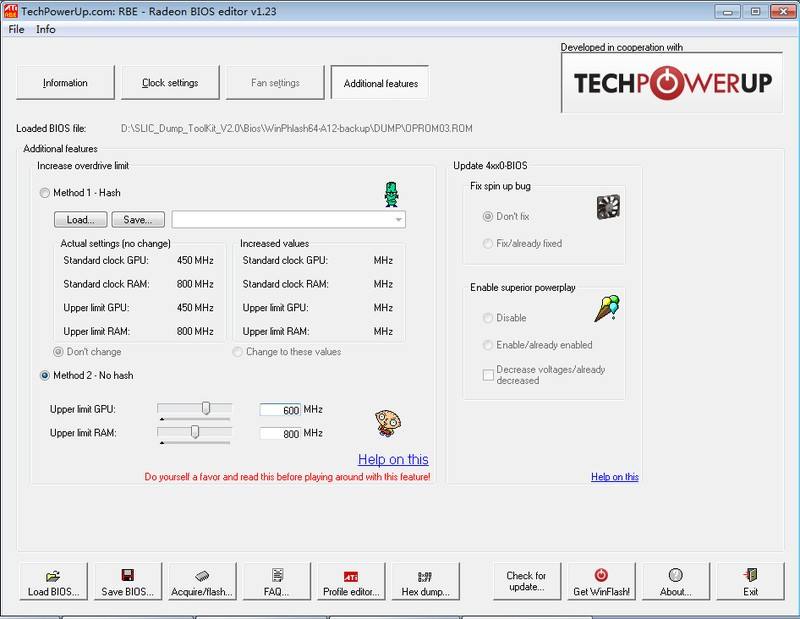
Task: Click the Load BIOS folder icon button
Action: pos(53,582)
